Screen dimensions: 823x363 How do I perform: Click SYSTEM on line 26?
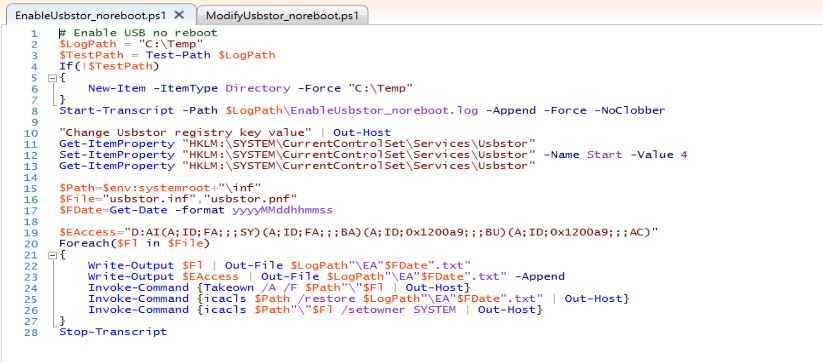click(x=435, y=309)
